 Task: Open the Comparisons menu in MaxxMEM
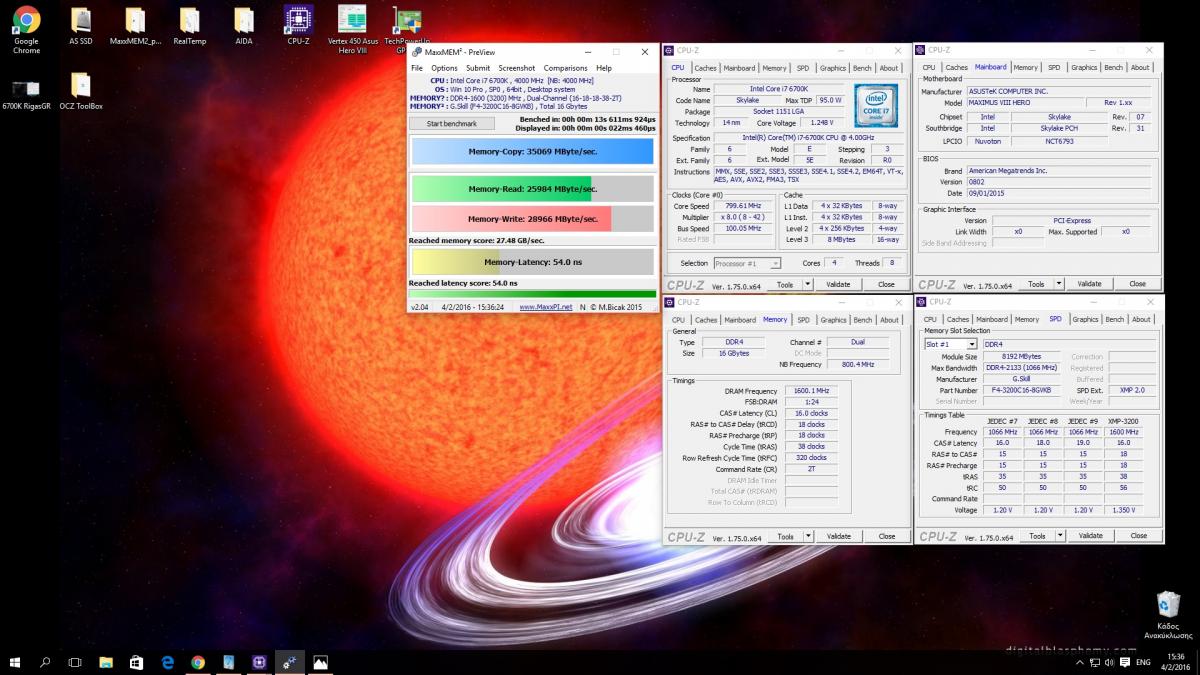coord(565,68)
